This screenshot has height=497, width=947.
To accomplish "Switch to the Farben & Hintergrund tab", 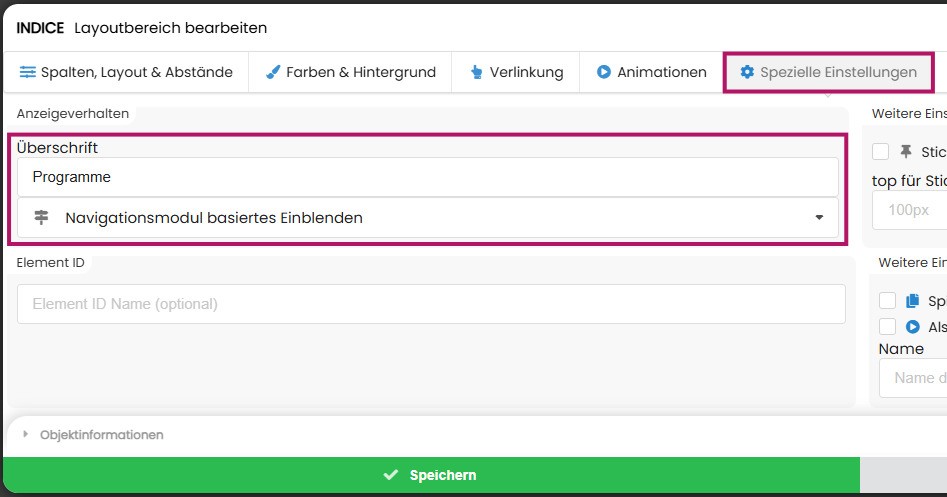I will (350, 72).
